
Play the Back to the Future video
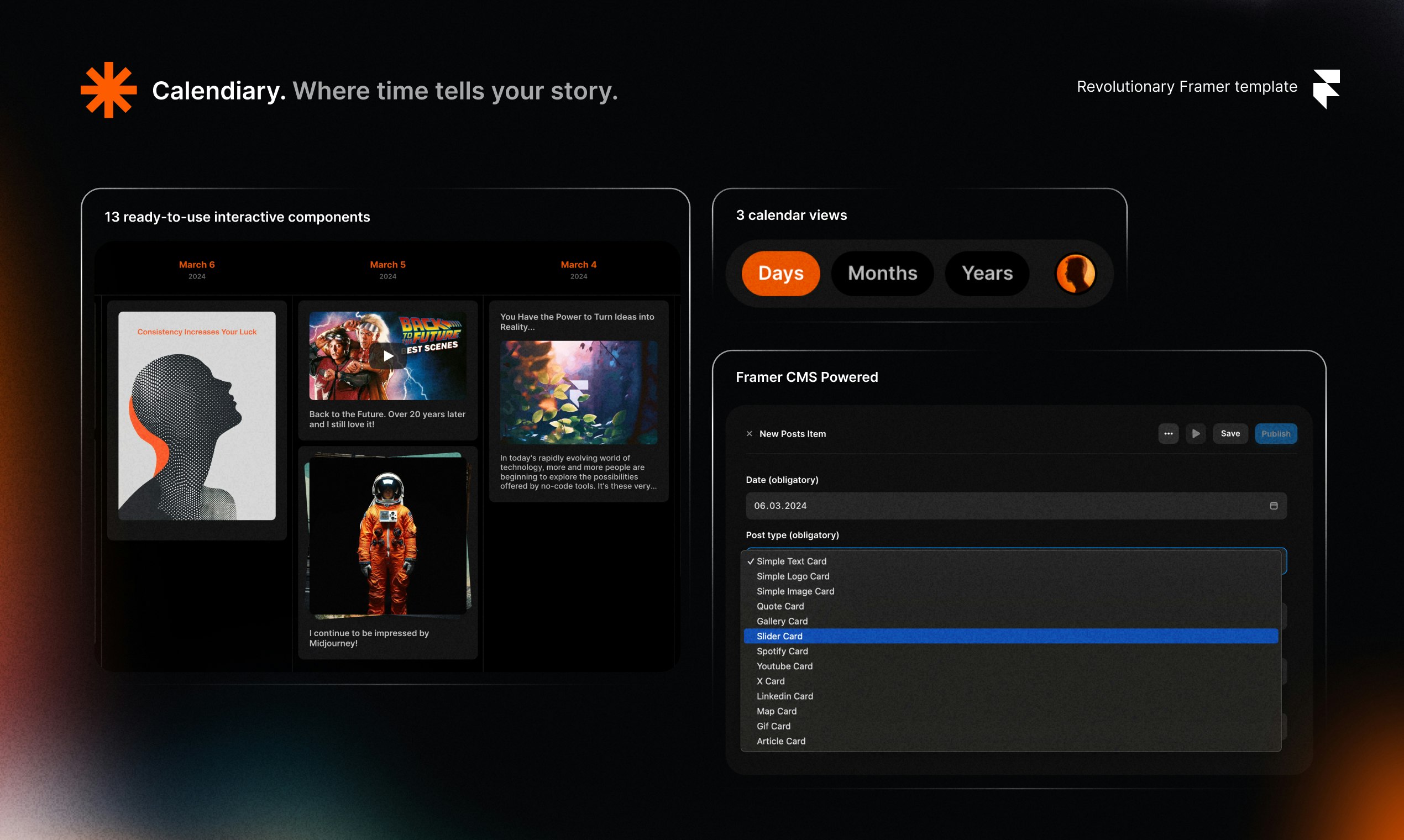(389, 356)
